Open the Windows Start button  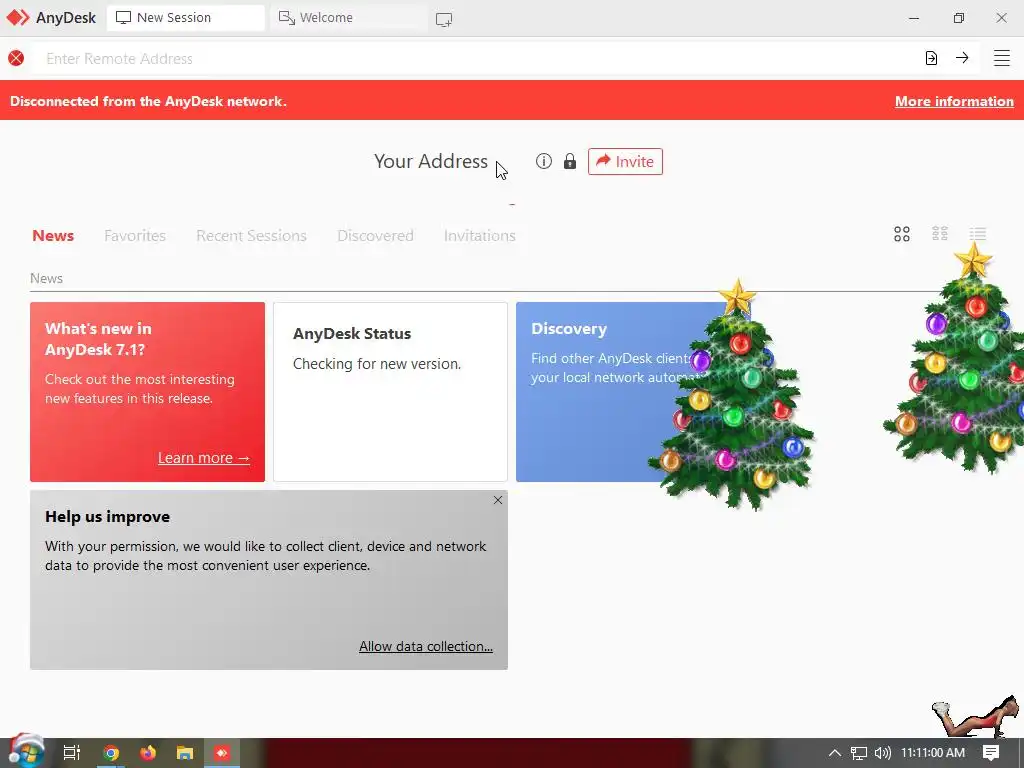[26, 752]
